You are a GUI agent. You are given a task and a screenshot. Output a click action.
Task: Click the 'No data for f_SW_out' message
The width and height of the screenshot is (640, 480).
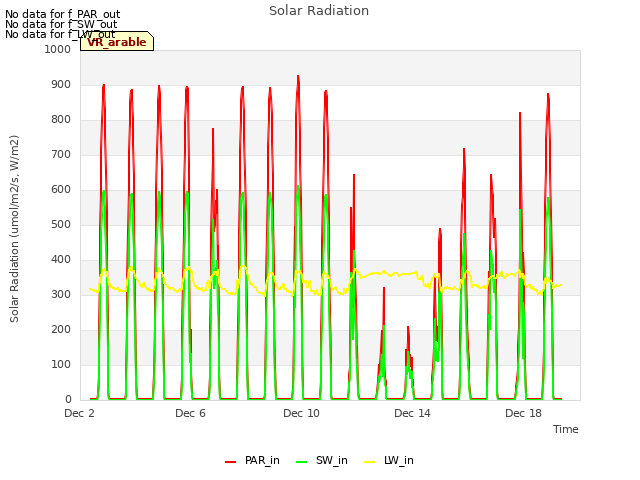61,24
